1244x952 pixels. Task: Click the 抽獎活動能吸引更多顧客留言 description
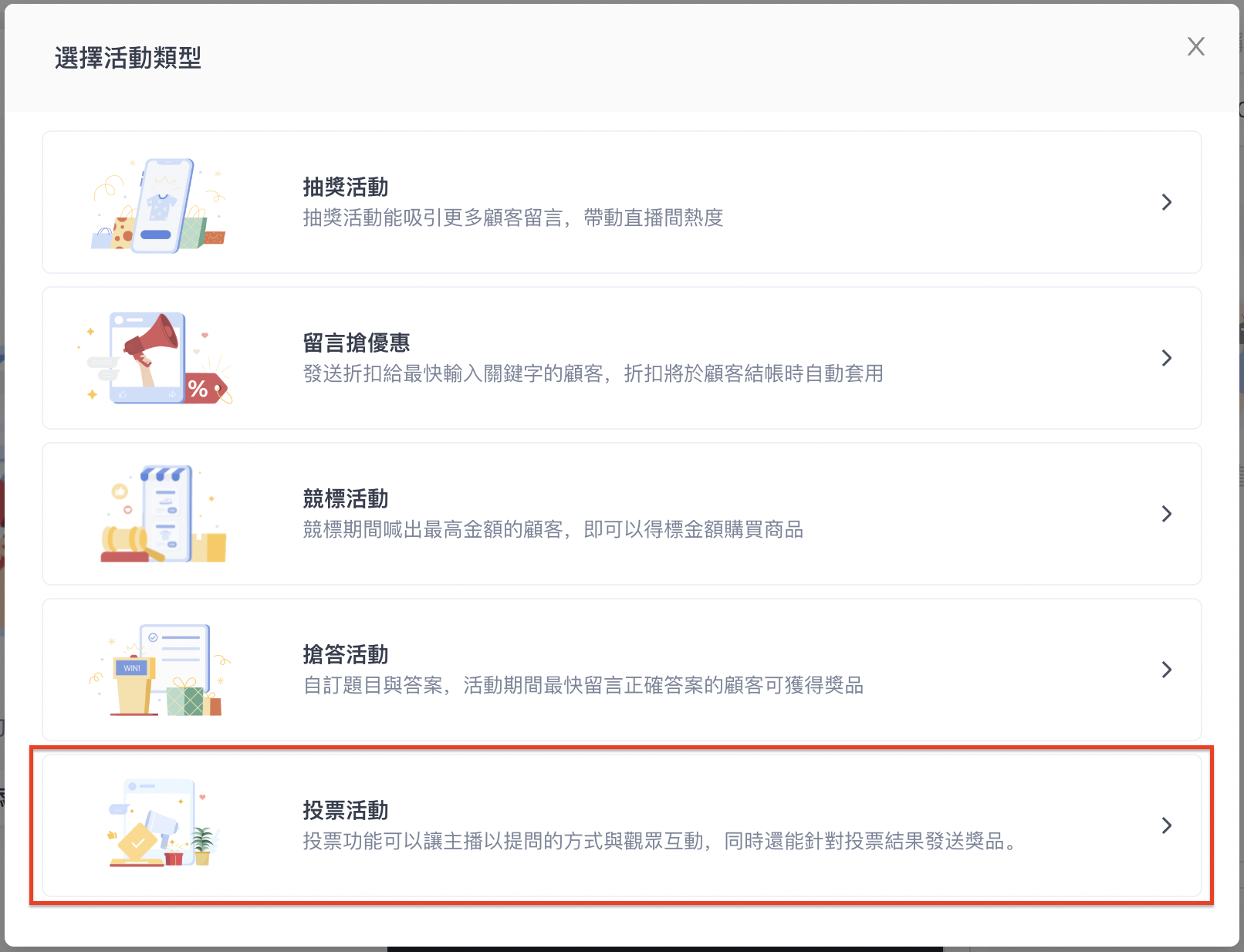(x=513, y=218)
